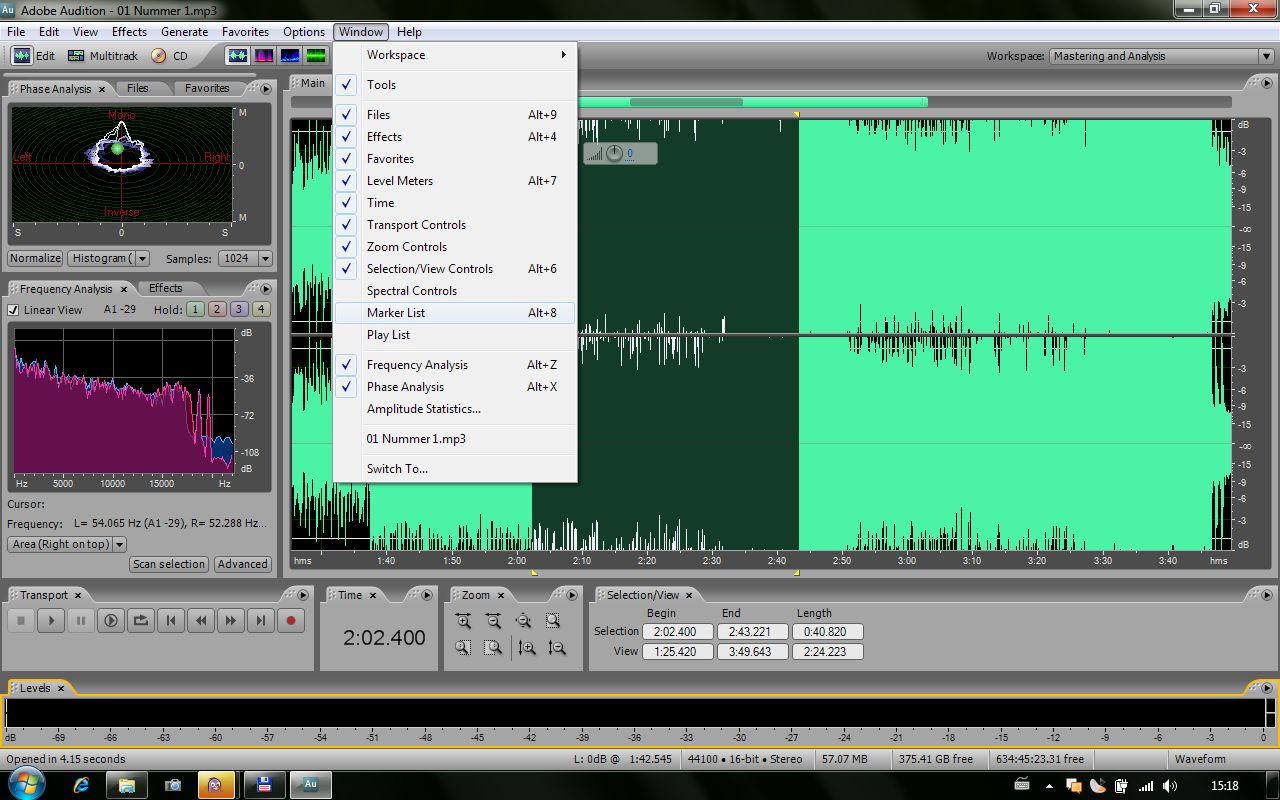Viewport: 1280px width, 800px height.
Task: Select Play List in Window menu
Action: [x=455, y=335]
